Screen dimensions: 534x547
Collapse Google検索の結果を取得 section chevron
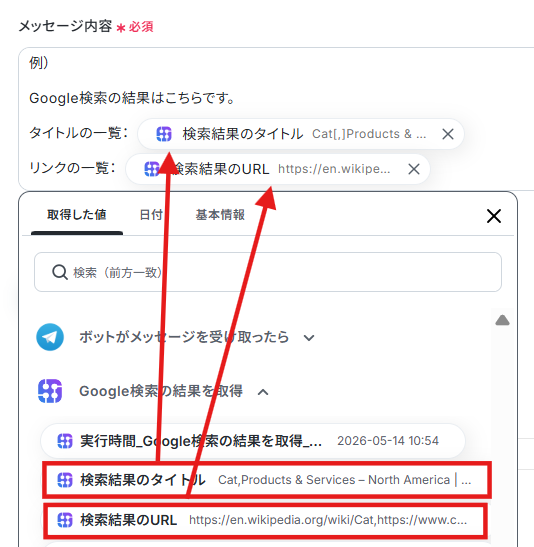point(263,392)
